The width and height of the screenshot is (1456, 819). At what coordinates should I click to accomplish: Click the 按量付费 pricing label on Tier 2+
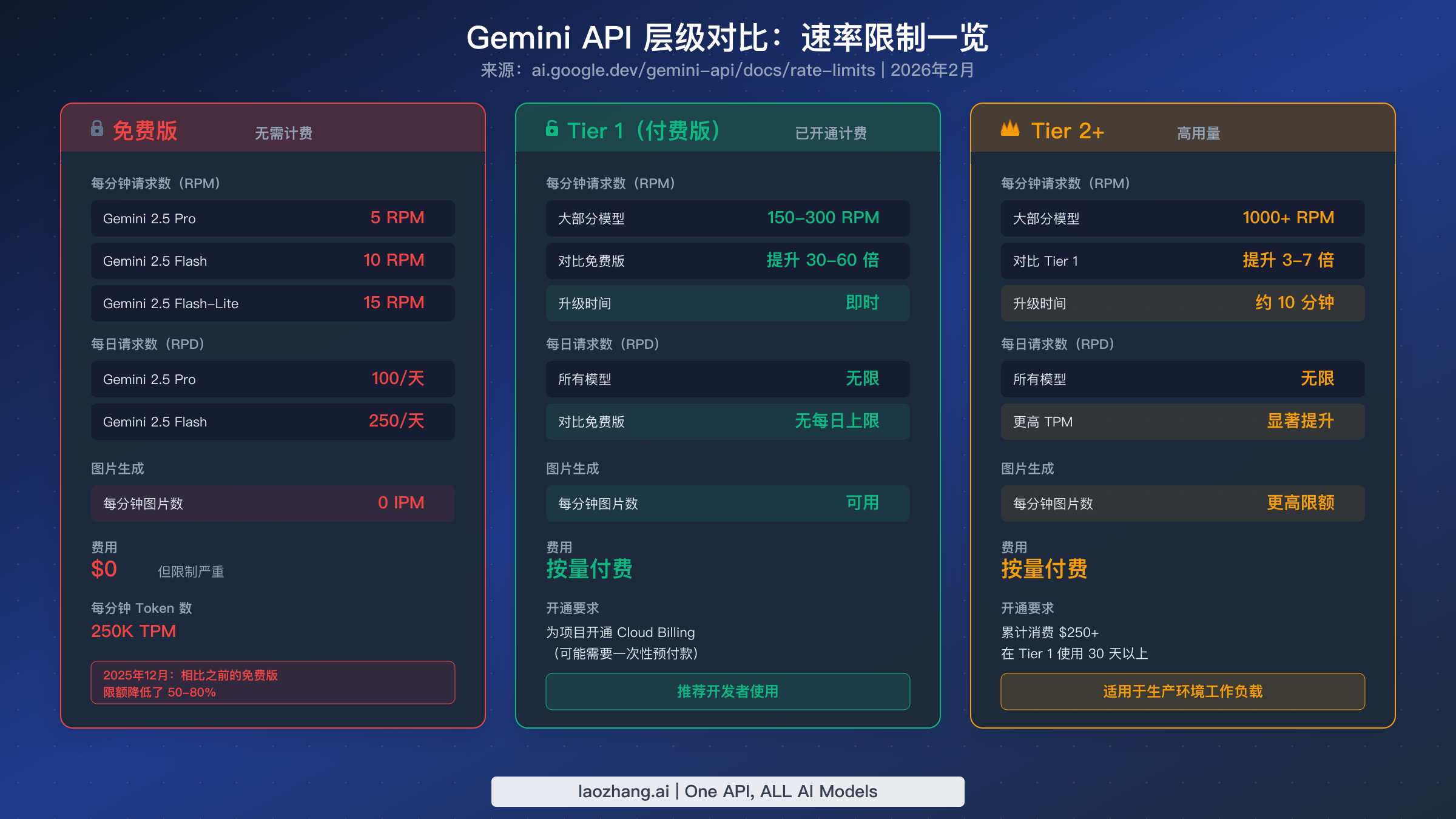[x=1045, y=569]
